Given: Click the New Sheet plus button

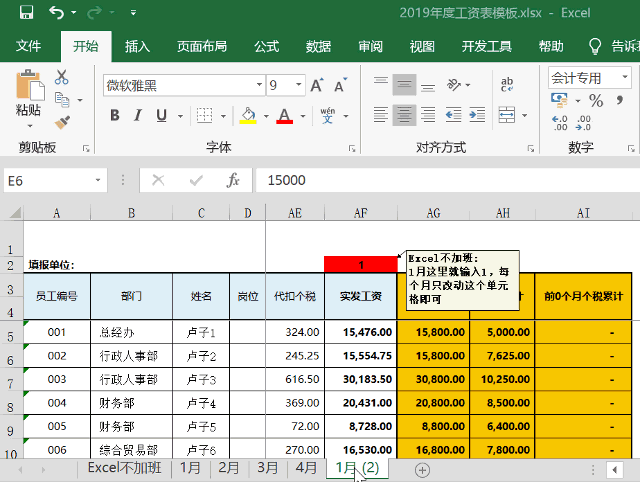Looking at the screenshot, I should click(x=422, y=470).
